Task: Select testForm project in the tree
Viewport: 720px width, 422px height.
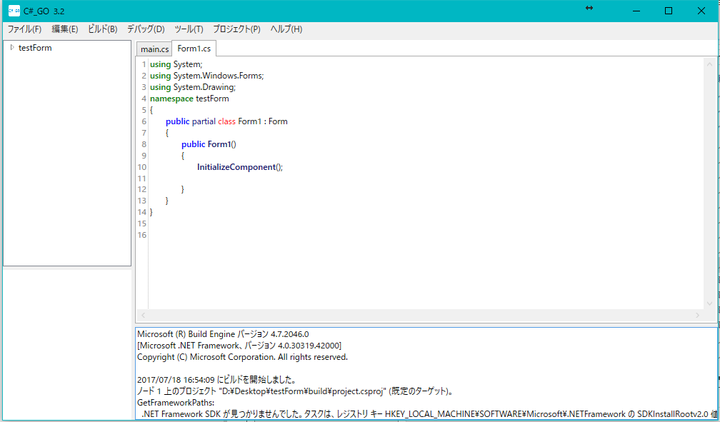Action: (35, 48)
